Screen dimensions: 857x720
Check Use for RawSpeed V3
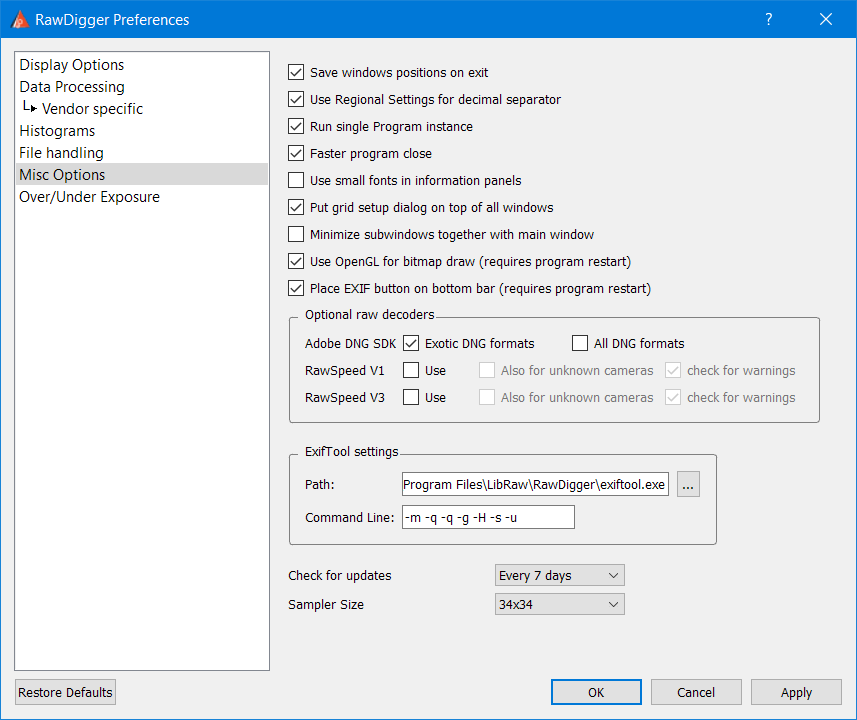(x=411, y=397)
